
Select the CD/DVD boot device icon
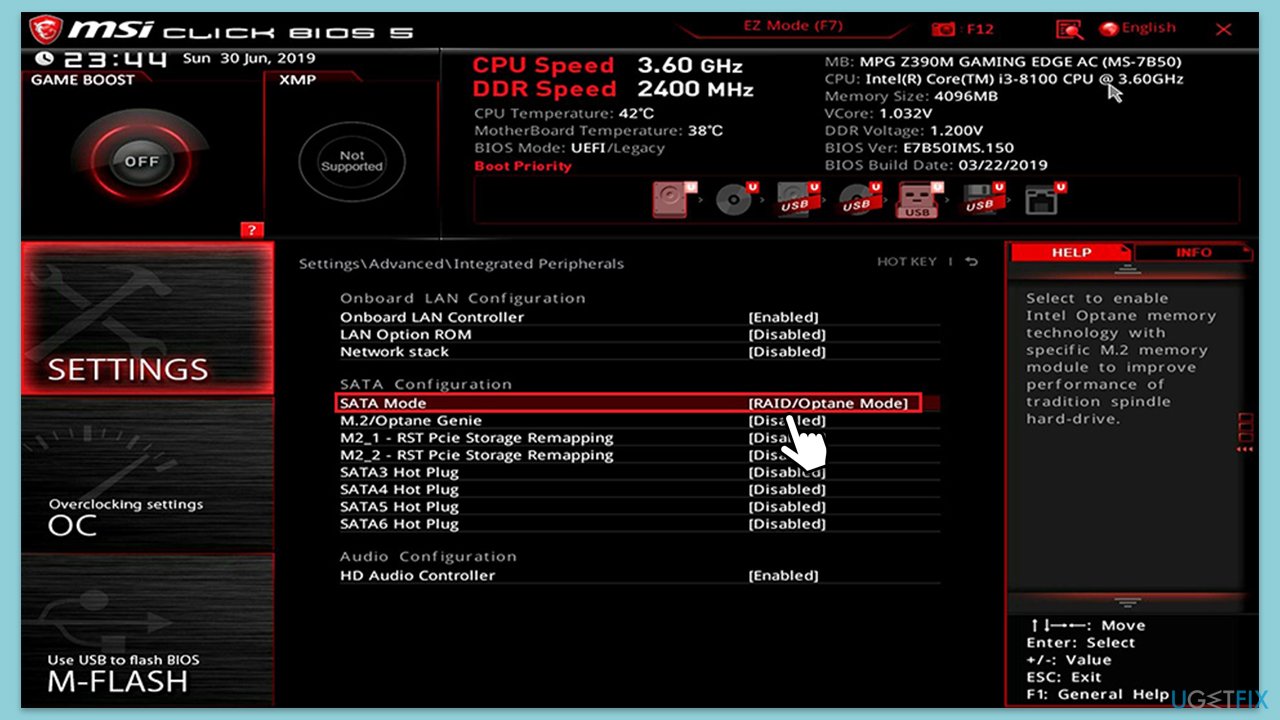click(736, 199)
